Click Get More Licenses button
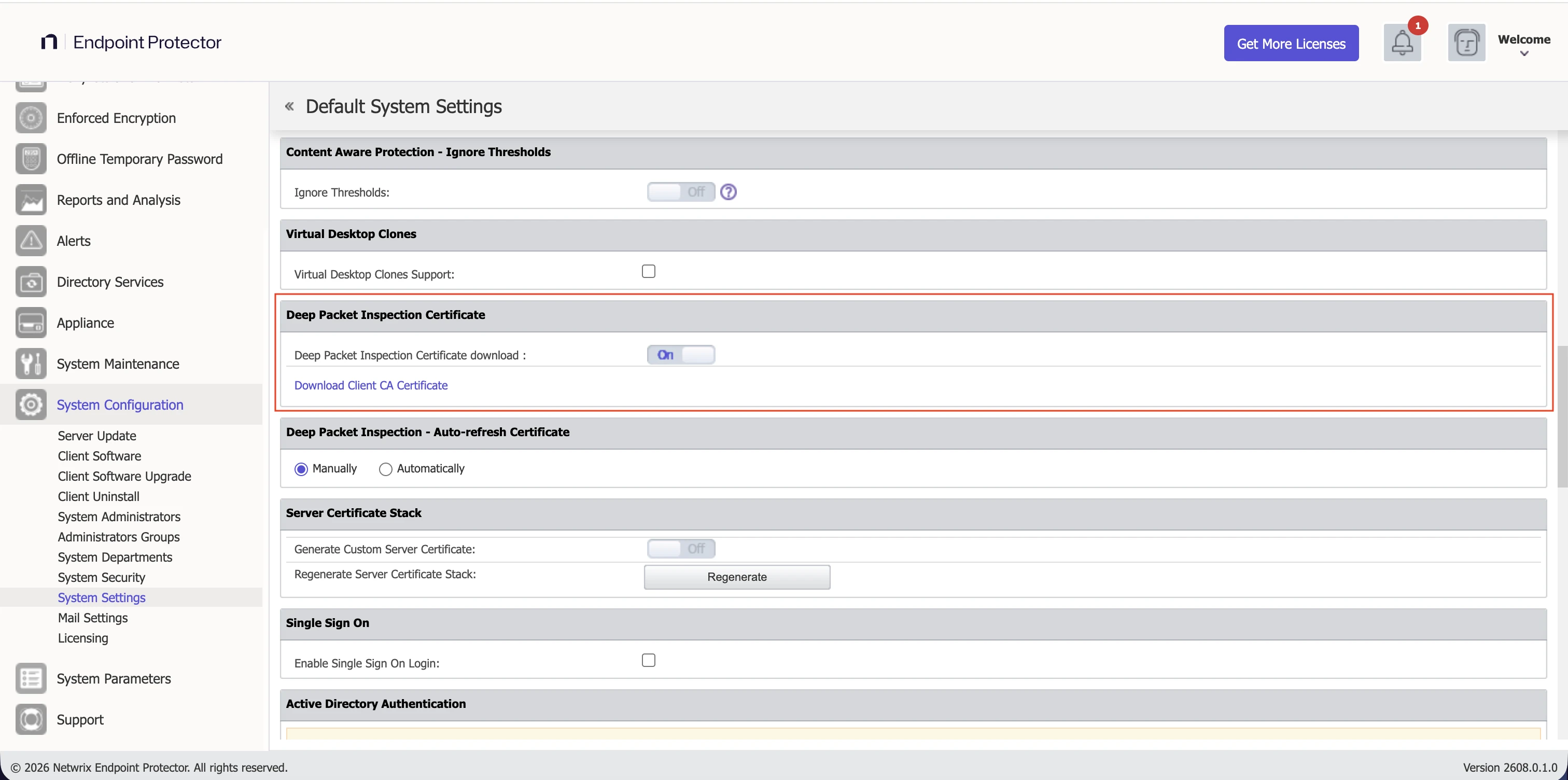This screenshot has height=780, width=1568. [1291, 43]
